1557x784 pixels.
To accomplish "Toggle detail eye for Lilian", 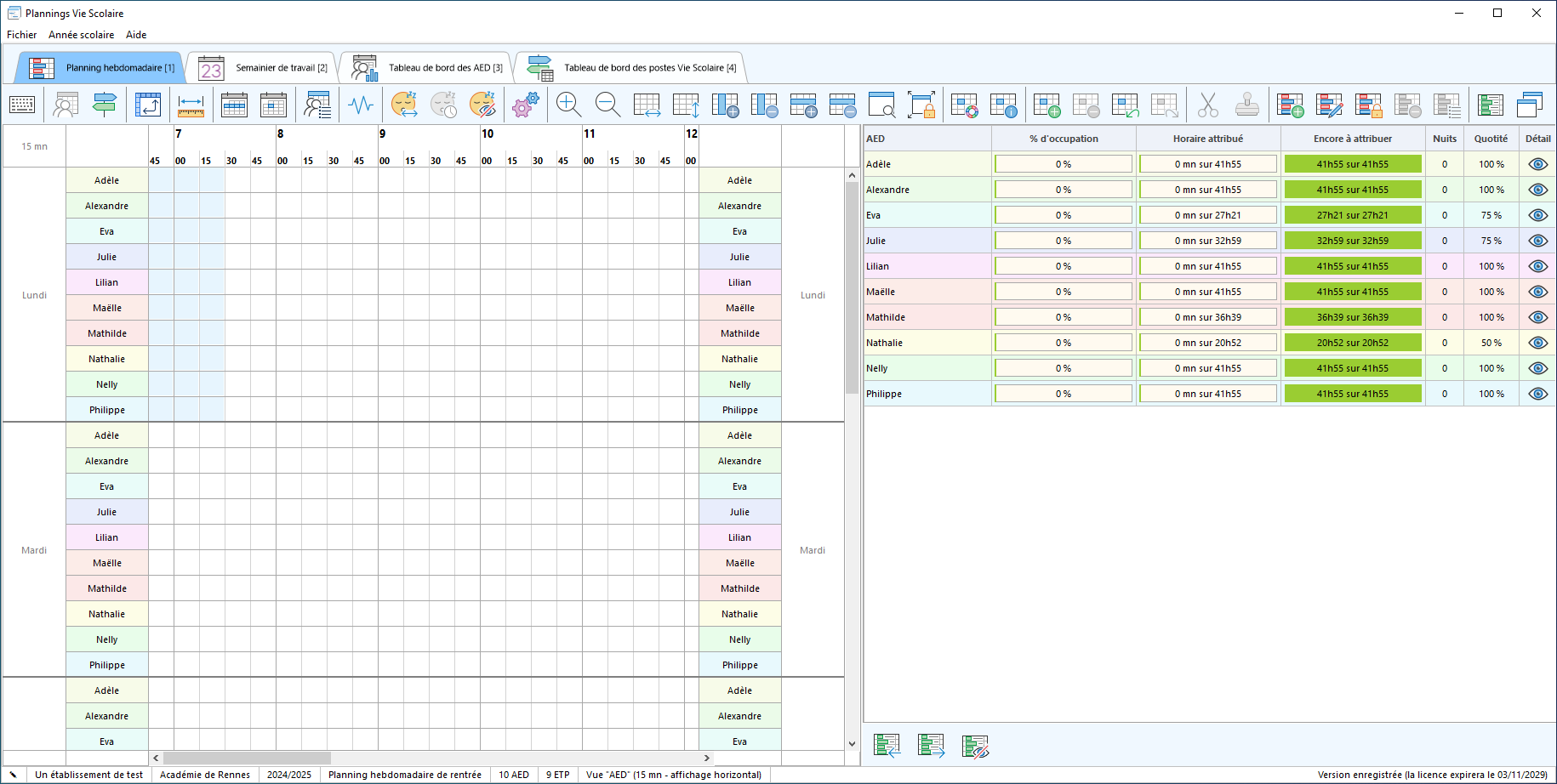I will click(1537, 266).
